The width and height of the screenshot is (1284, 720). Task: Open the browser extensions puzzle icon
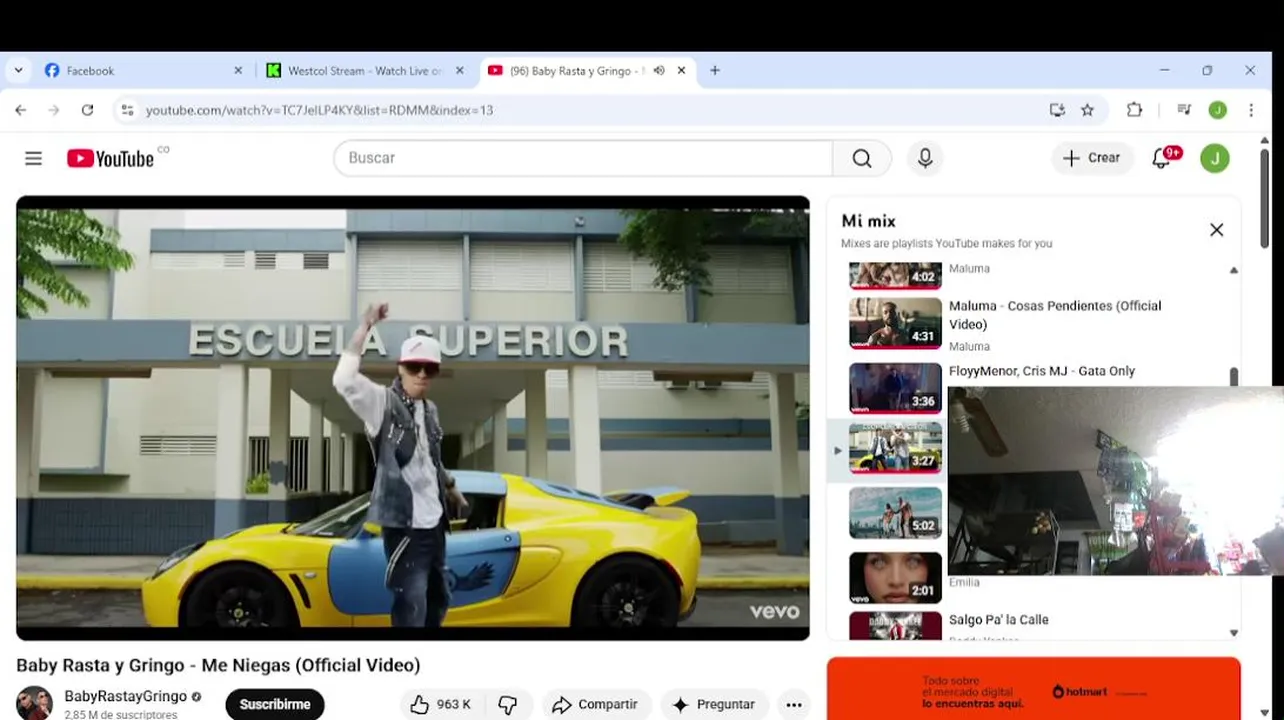[x=1134, y=110]
